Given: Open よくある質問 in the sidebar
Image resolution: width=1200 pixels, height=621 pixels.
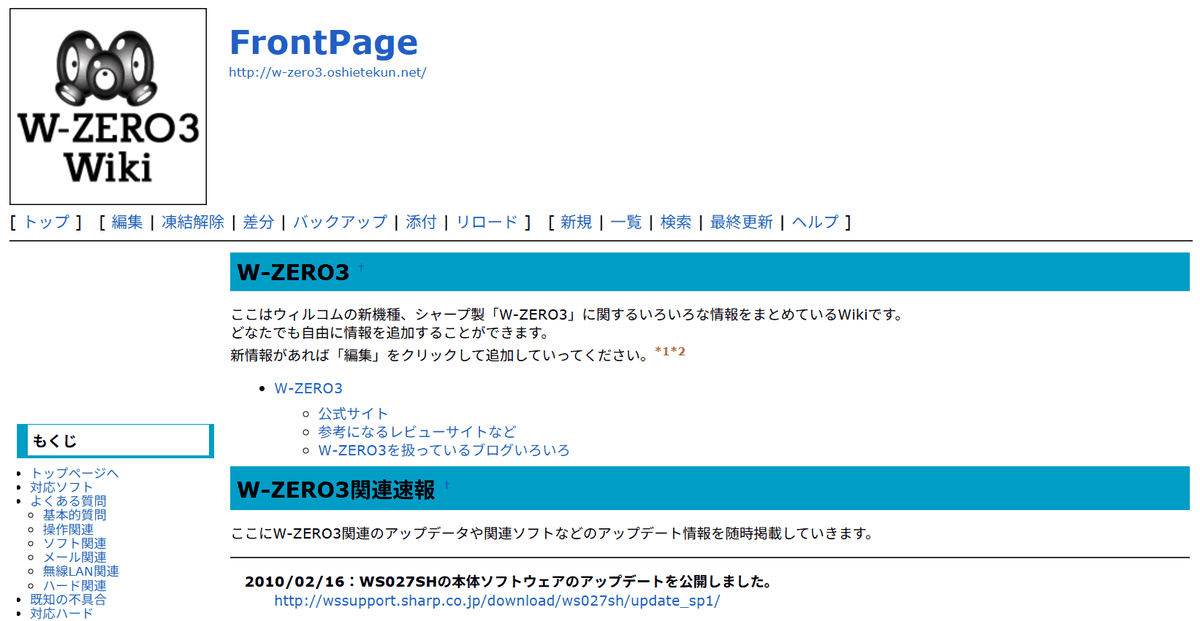Looking at the screenshot, I should click(68, 501).
